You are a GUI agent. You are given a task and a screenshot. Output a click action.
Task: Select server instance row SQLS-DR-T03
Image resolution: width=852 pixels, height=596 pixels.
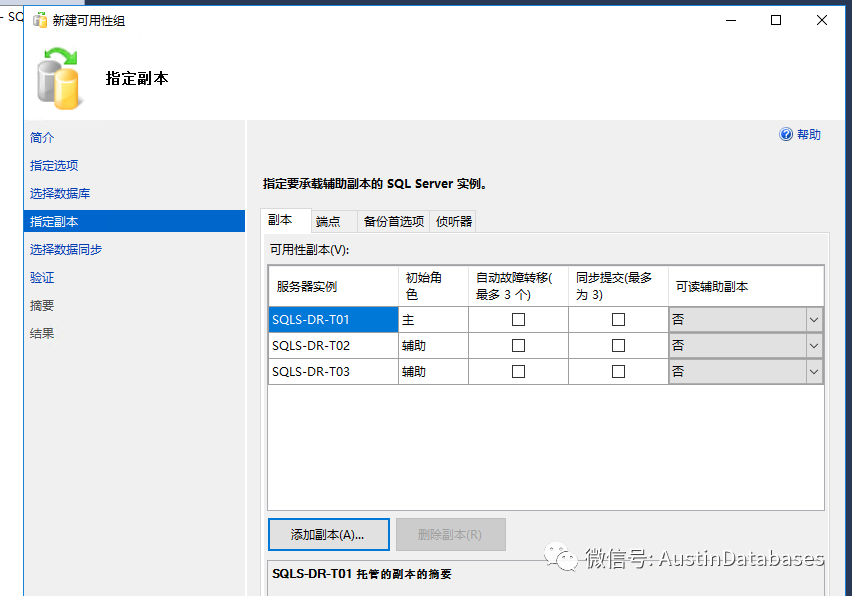(333, 372)
